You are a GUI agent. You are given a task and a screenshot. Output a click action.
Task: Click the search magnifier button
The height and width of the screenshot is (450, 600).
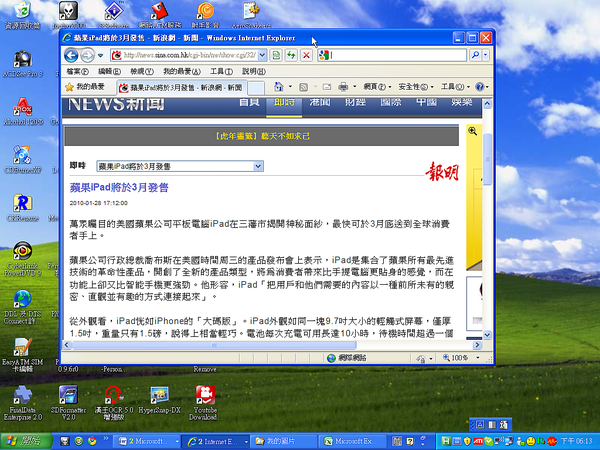475,55
